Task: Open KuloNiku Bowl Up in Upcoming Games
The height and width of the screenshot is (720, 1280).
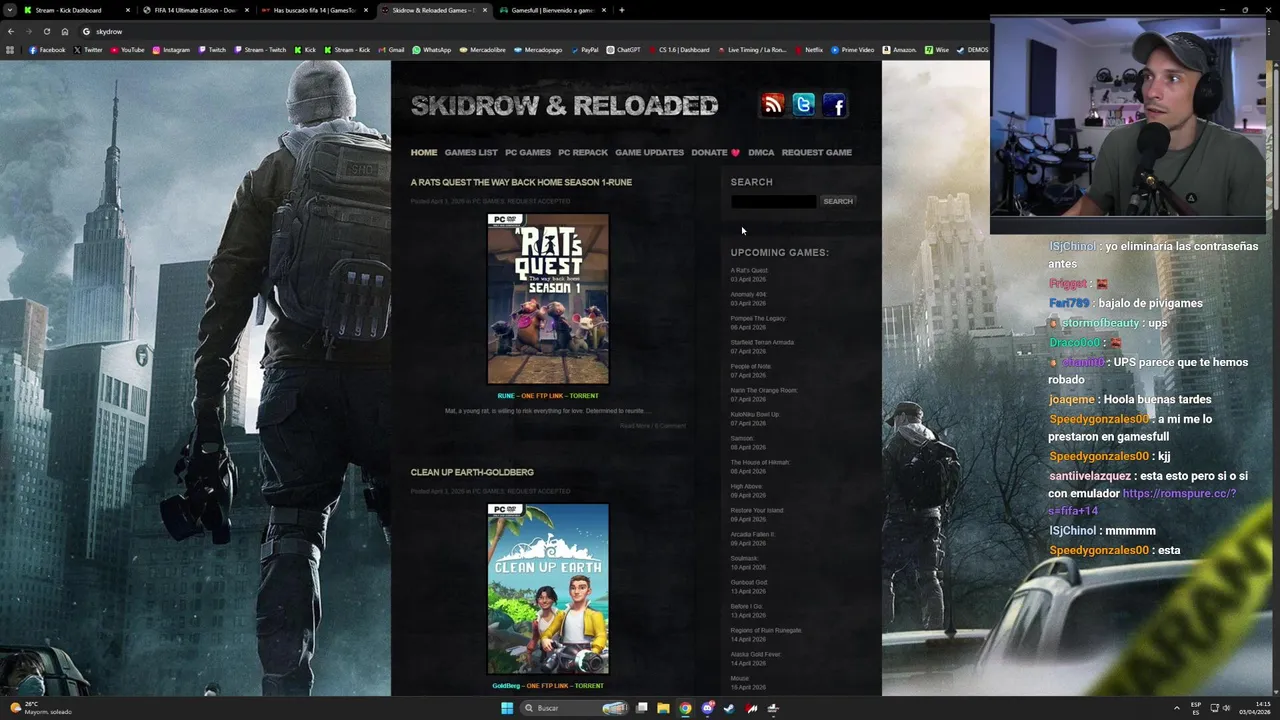Action: pyautogui.click(x=755, y=414)
